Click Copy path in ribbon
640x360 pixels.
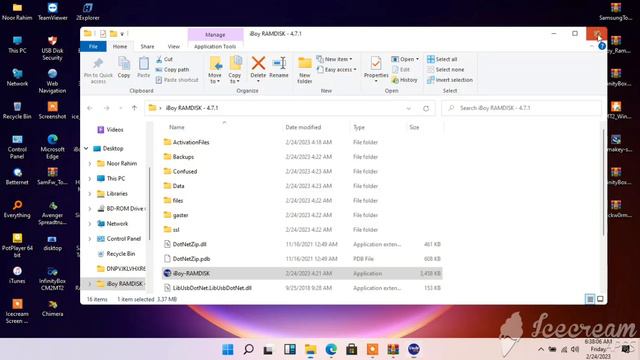172,70
